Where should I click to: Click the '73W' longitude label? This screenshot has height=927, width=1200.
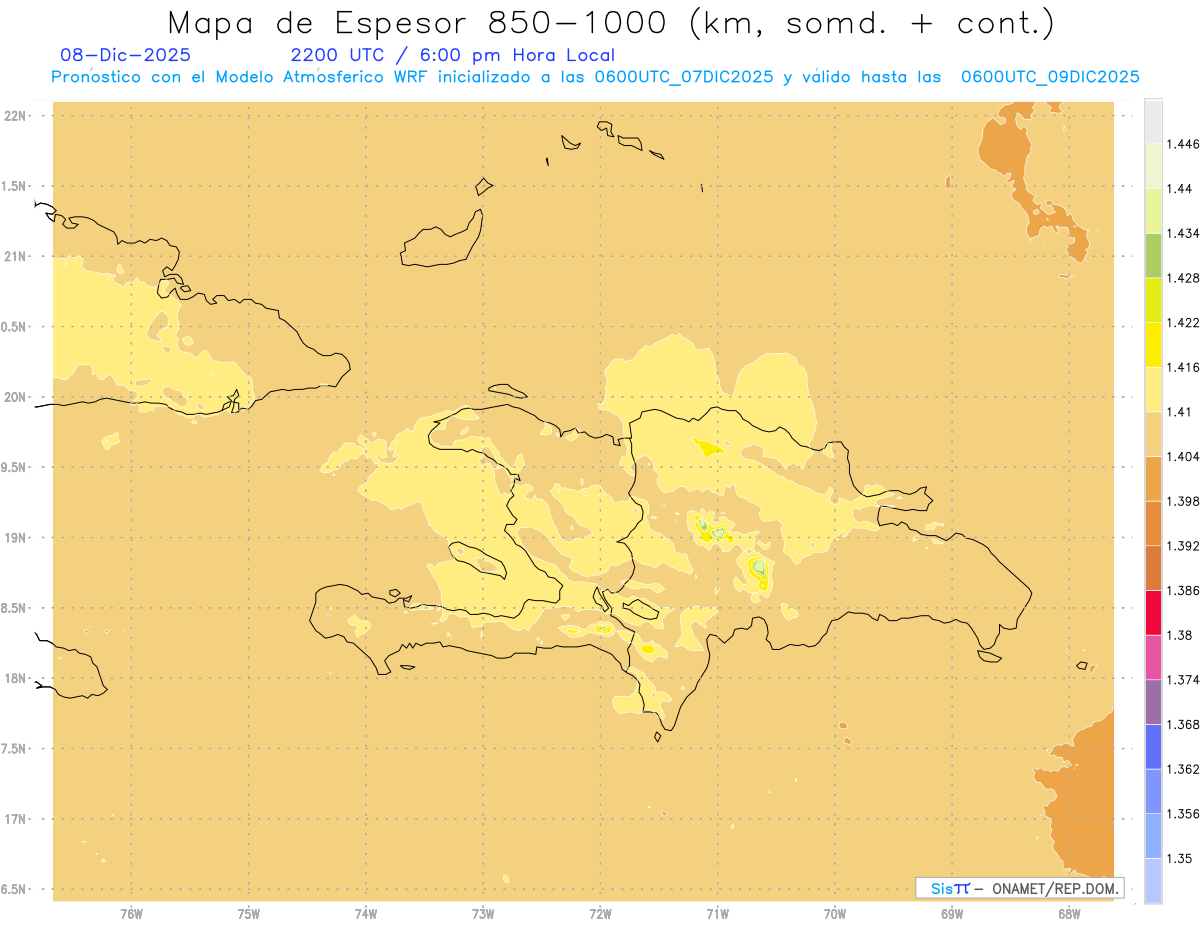point(483,913)
